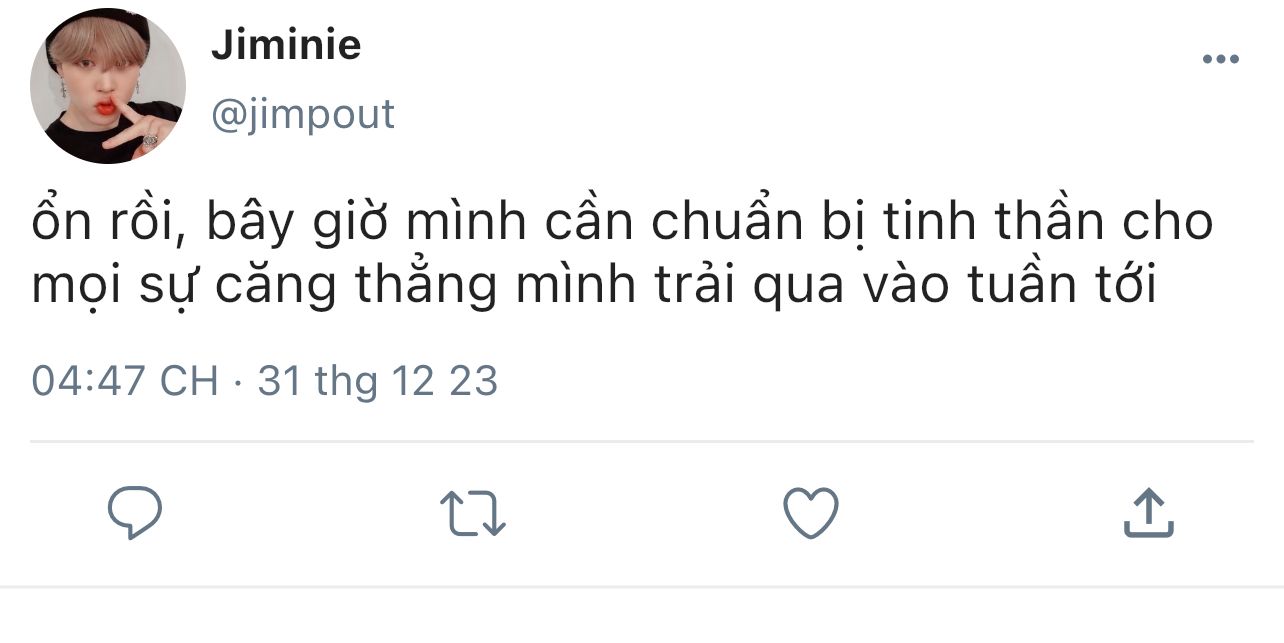Tap the share upload arrow icon
This screenshot has width=1284, height=643.
[1148, 512]
